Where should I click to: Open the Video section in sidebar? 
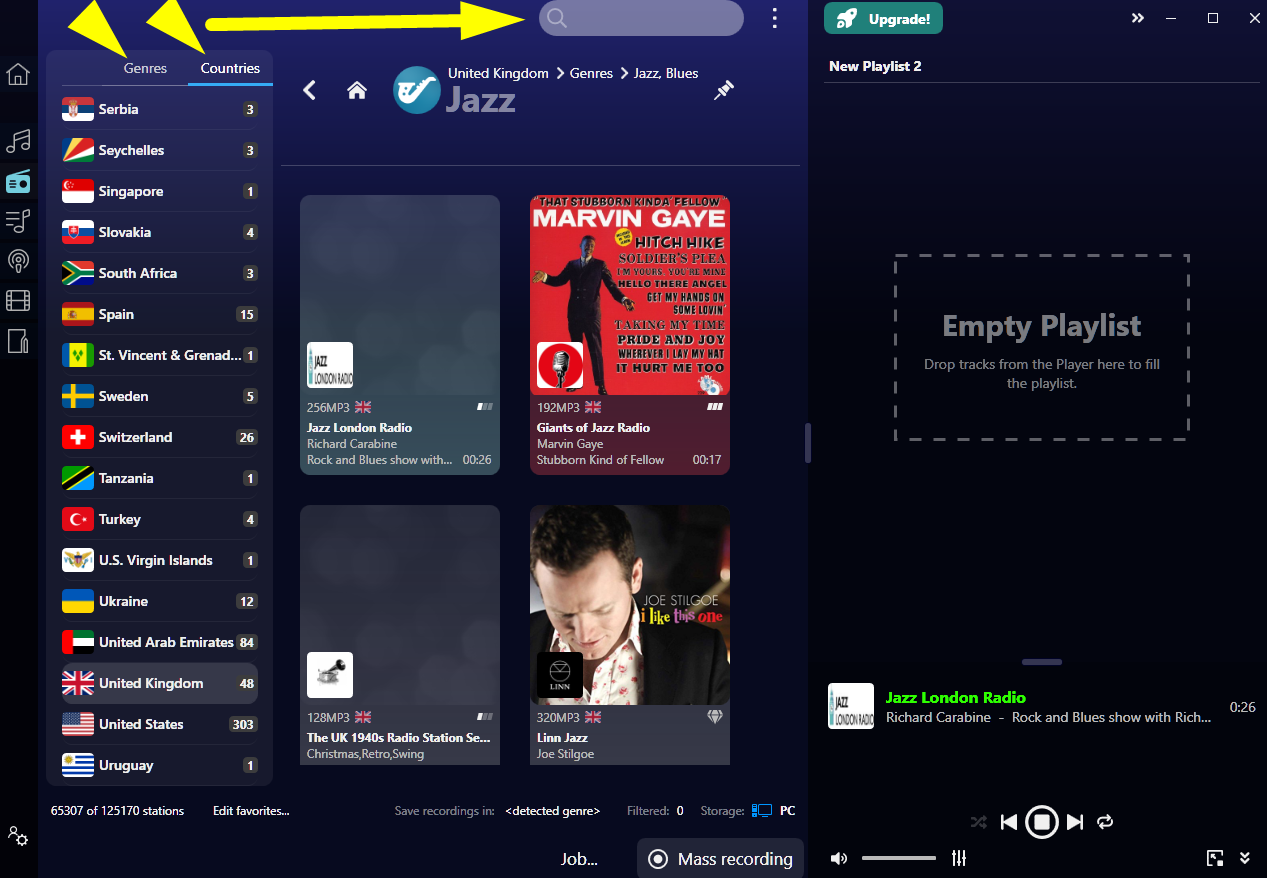pyautogui.click(x=18, y=300)
